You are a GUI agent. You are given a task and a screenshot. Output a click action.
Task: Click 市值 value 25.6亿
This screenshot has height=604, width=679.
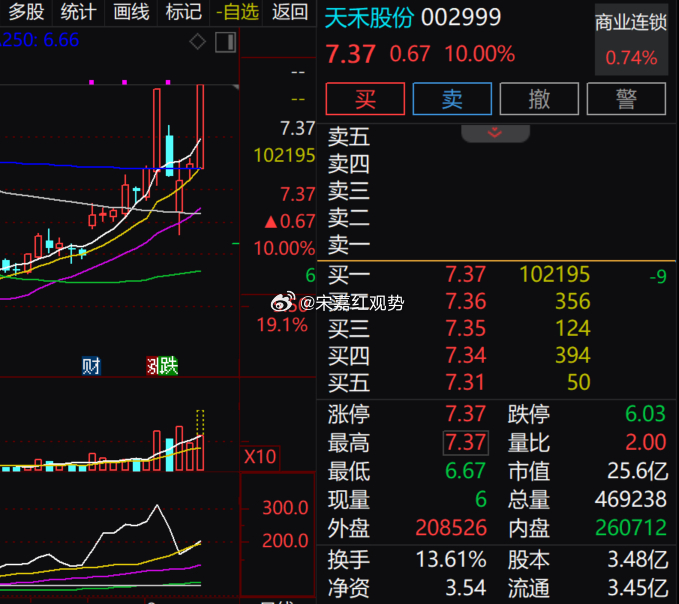pos(637,471)
